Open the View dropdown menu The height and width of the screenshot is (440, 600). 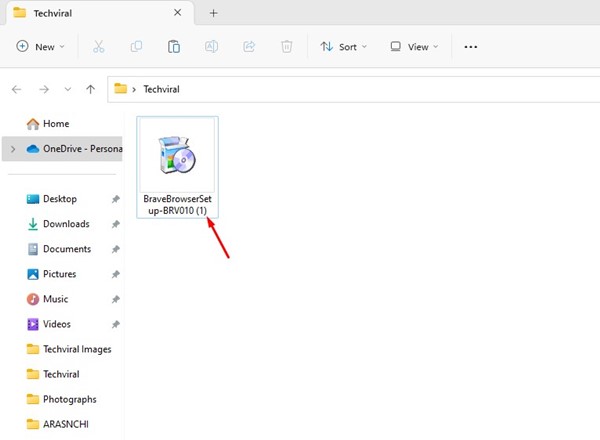coord(414,47)
